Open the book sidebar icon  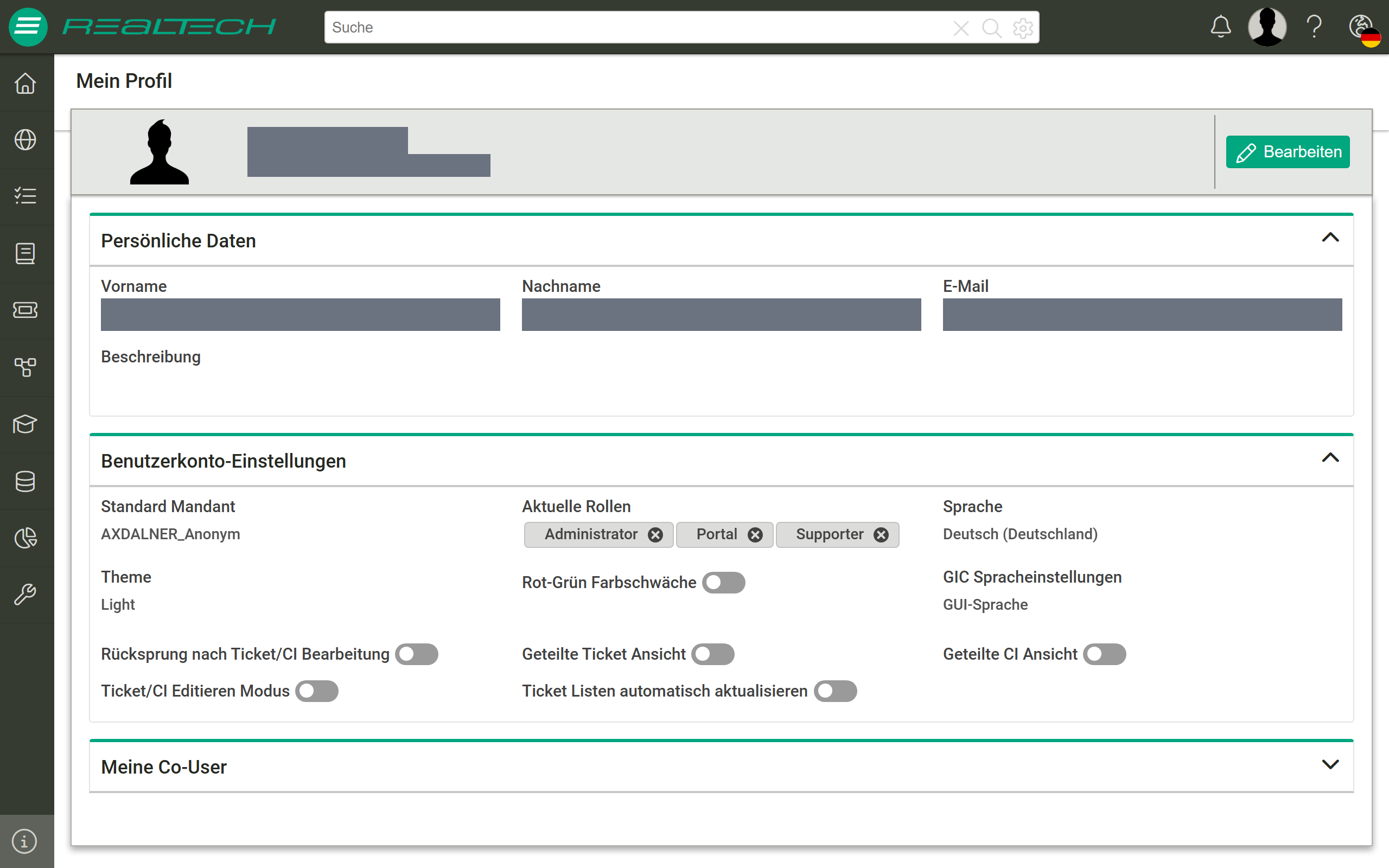[26, 253]
